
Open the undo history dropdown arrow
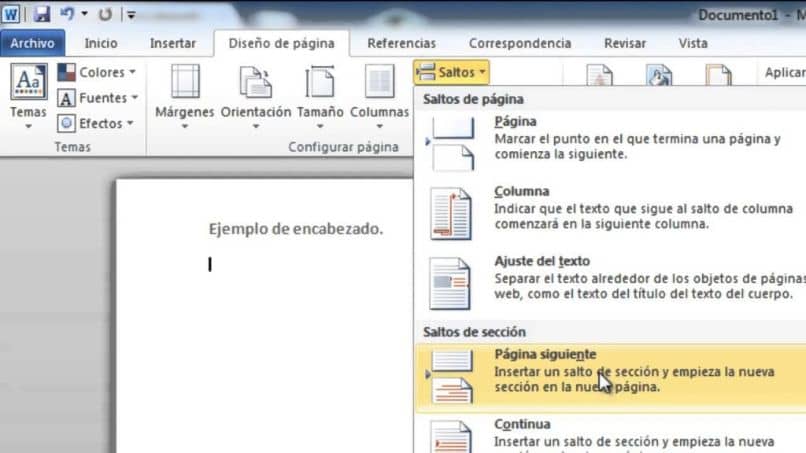[x=84, y=14]
